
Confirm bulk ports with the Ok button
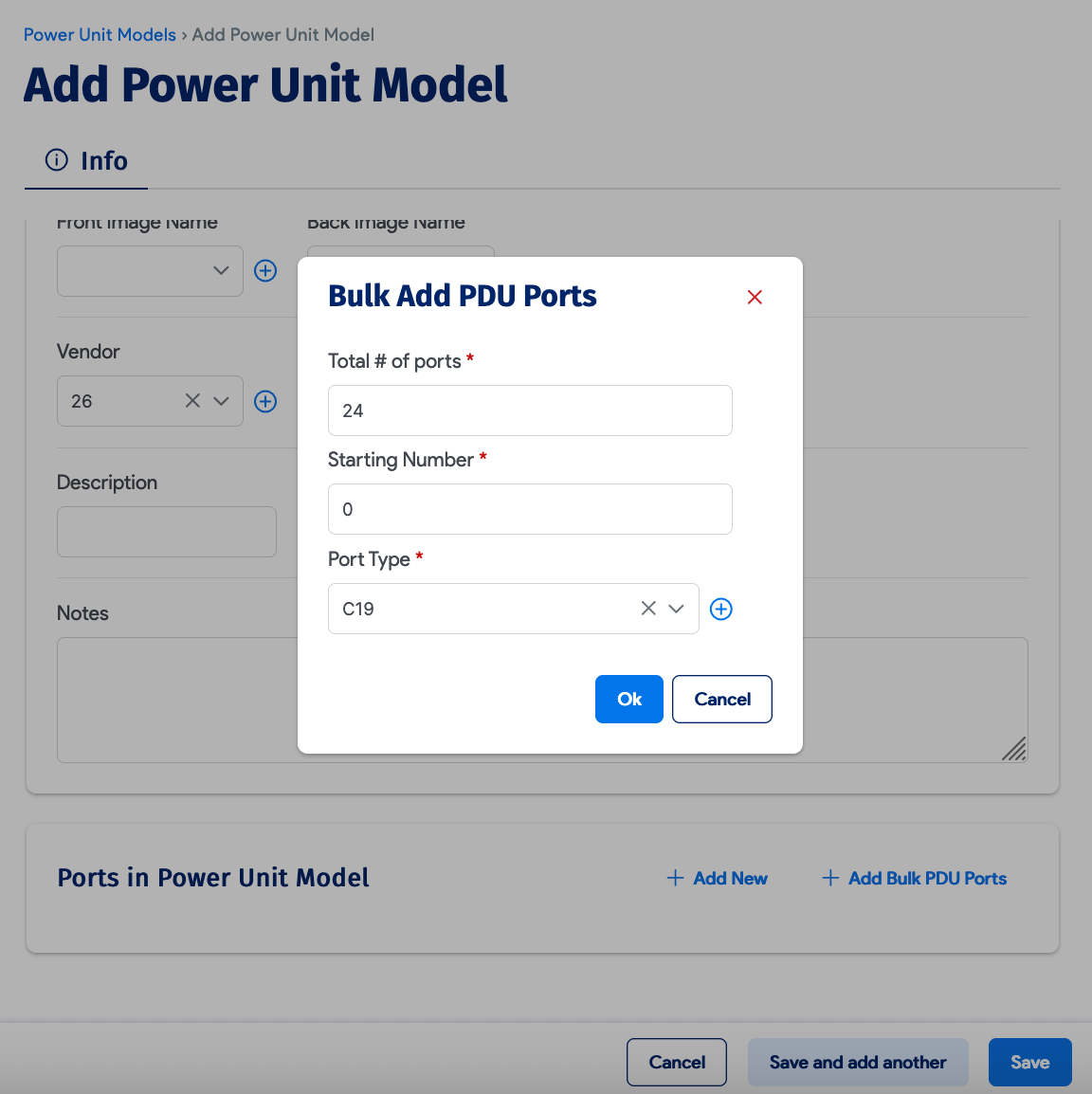[628, 699]
